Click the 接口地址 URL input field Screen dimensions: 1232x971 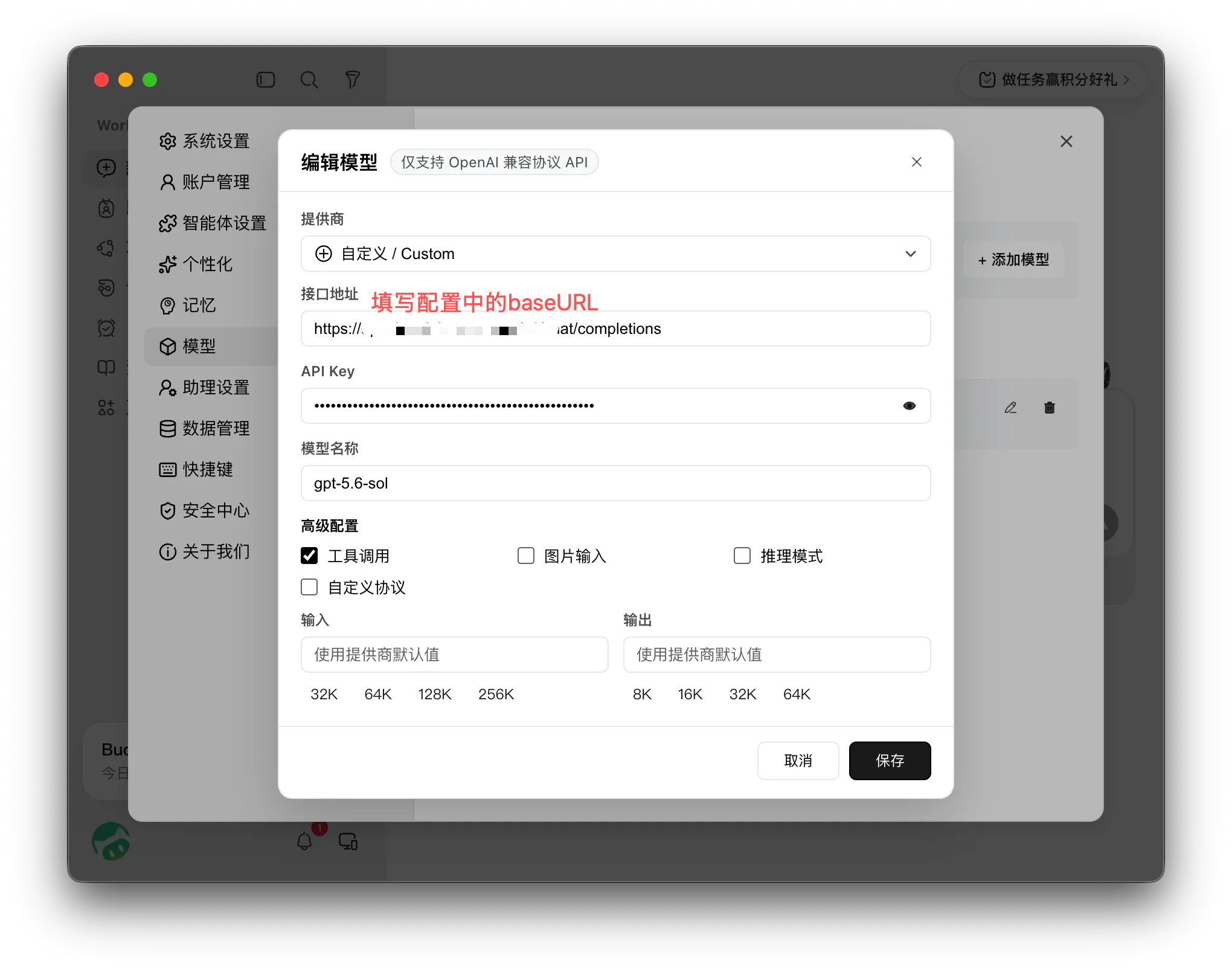616,328
